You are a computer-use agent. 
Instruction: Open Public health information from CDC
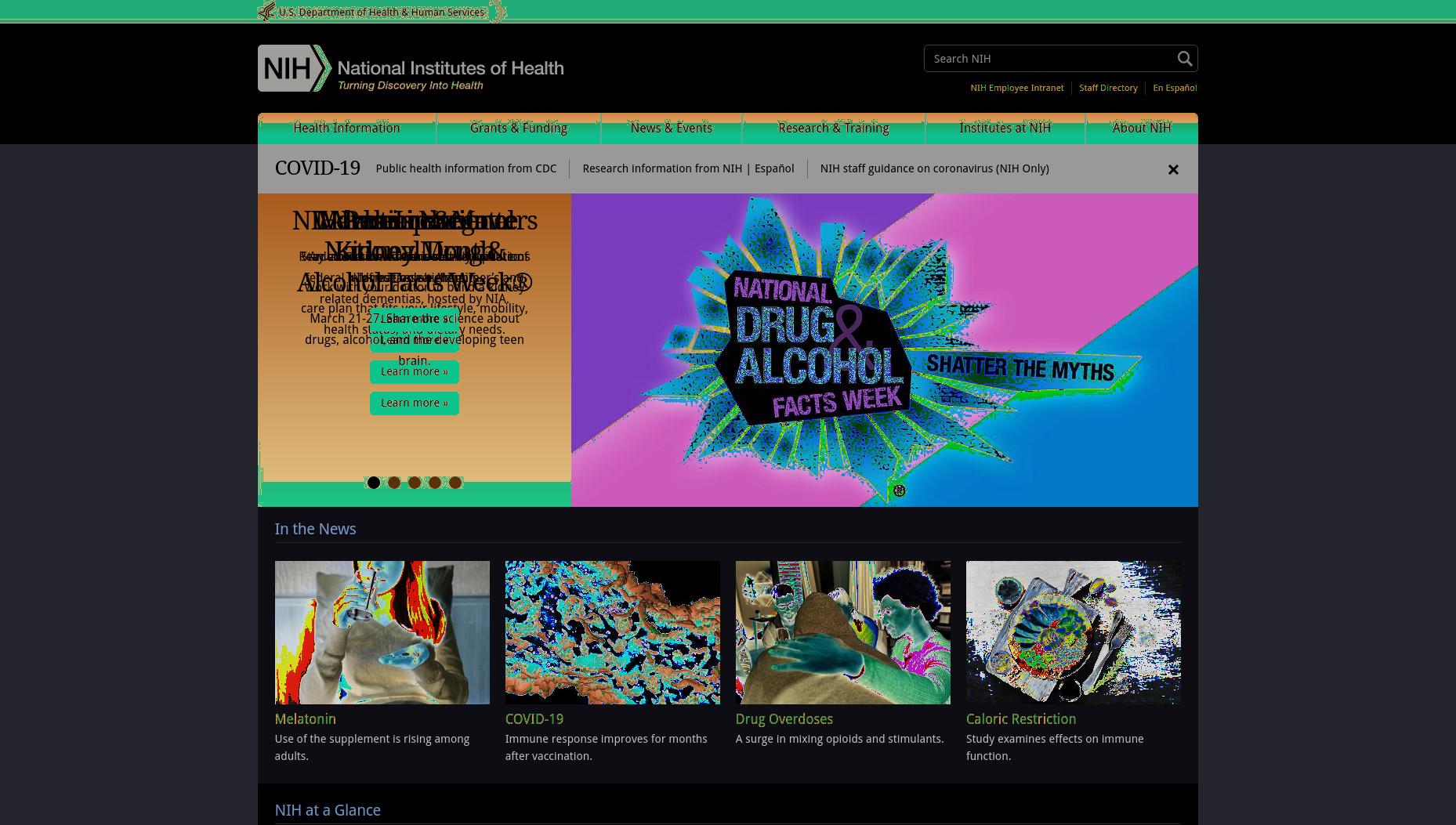click(x=465, y=169)
